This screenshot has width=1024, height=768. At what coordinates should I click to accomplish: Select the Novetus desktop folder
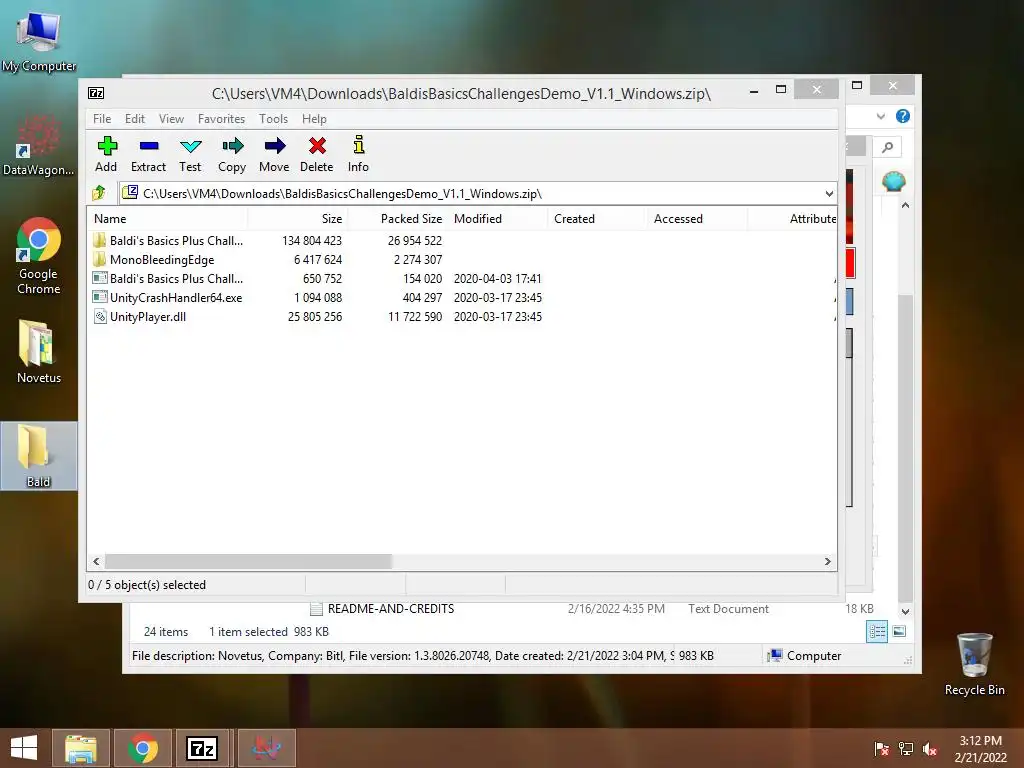tap(39, 351)
